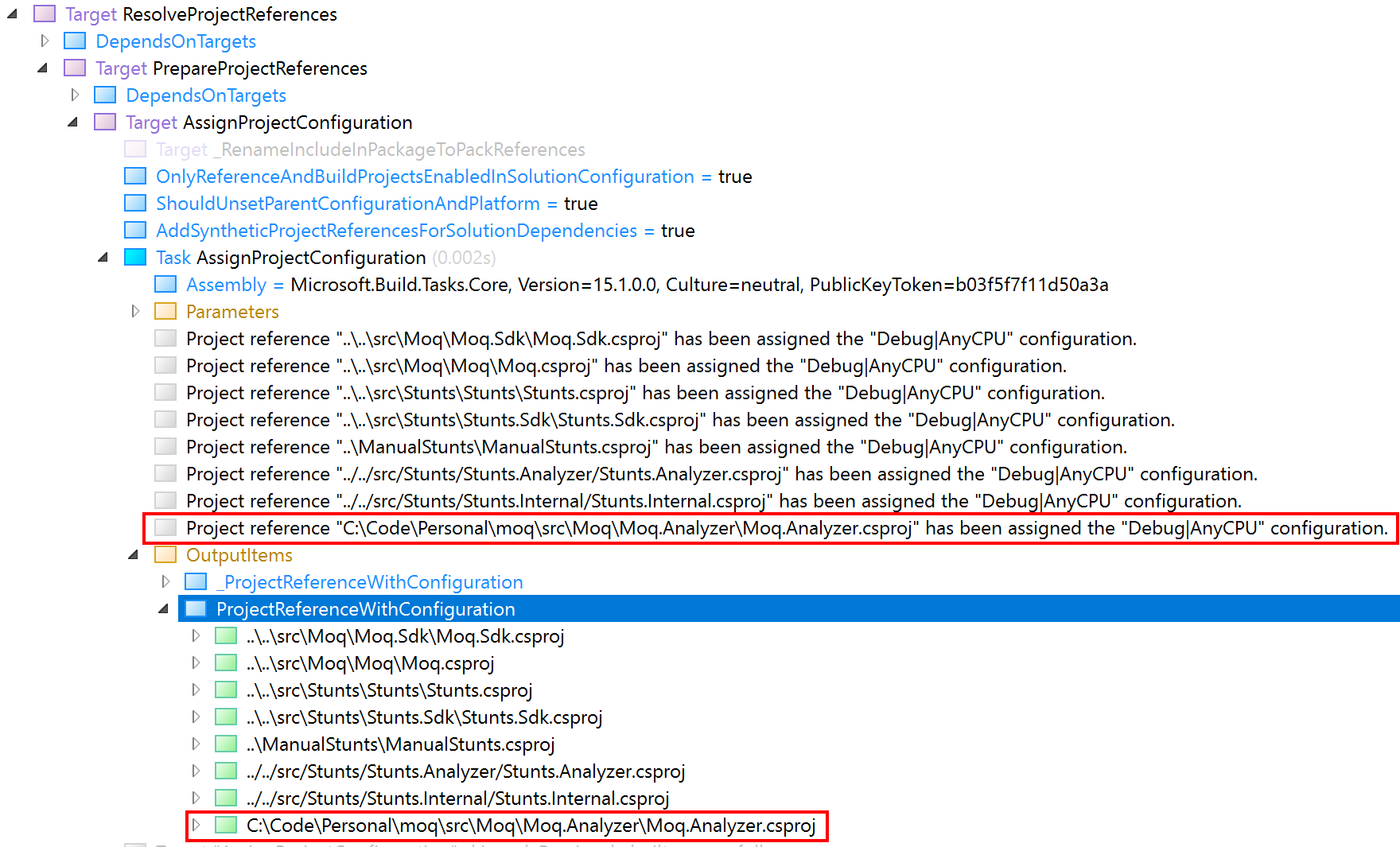Select message for Stunts.Analyzer.csproj reference
Viewport: 1400px width, 847px height.
point(722,474)
